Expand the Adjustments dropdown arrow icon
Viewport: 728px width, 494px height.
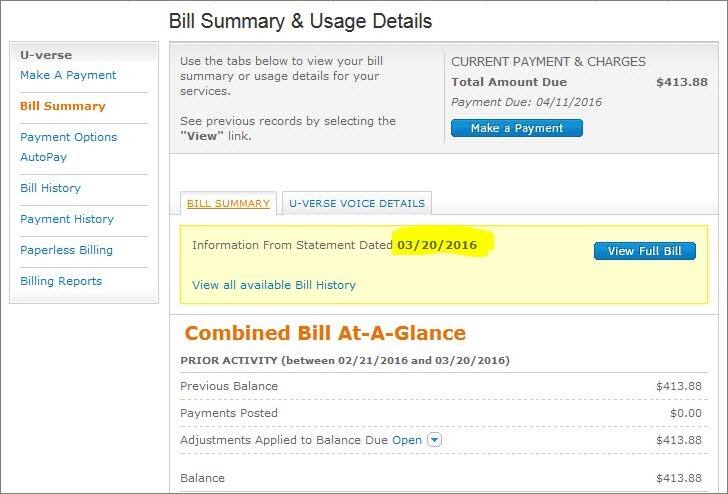click(434, 440)
